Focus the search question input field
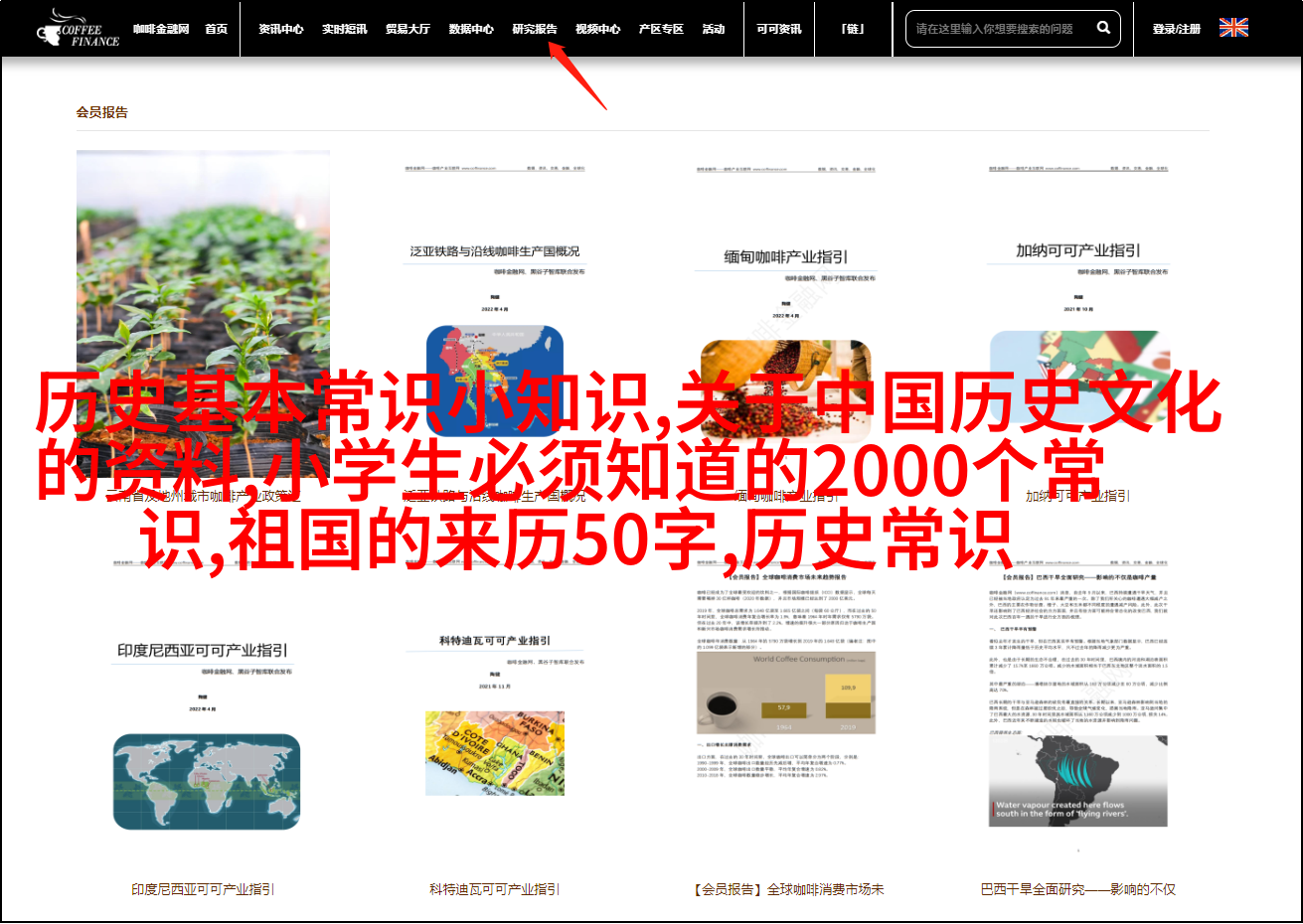The height and width of the screenshot is (924, 1303). coord(999,29)
